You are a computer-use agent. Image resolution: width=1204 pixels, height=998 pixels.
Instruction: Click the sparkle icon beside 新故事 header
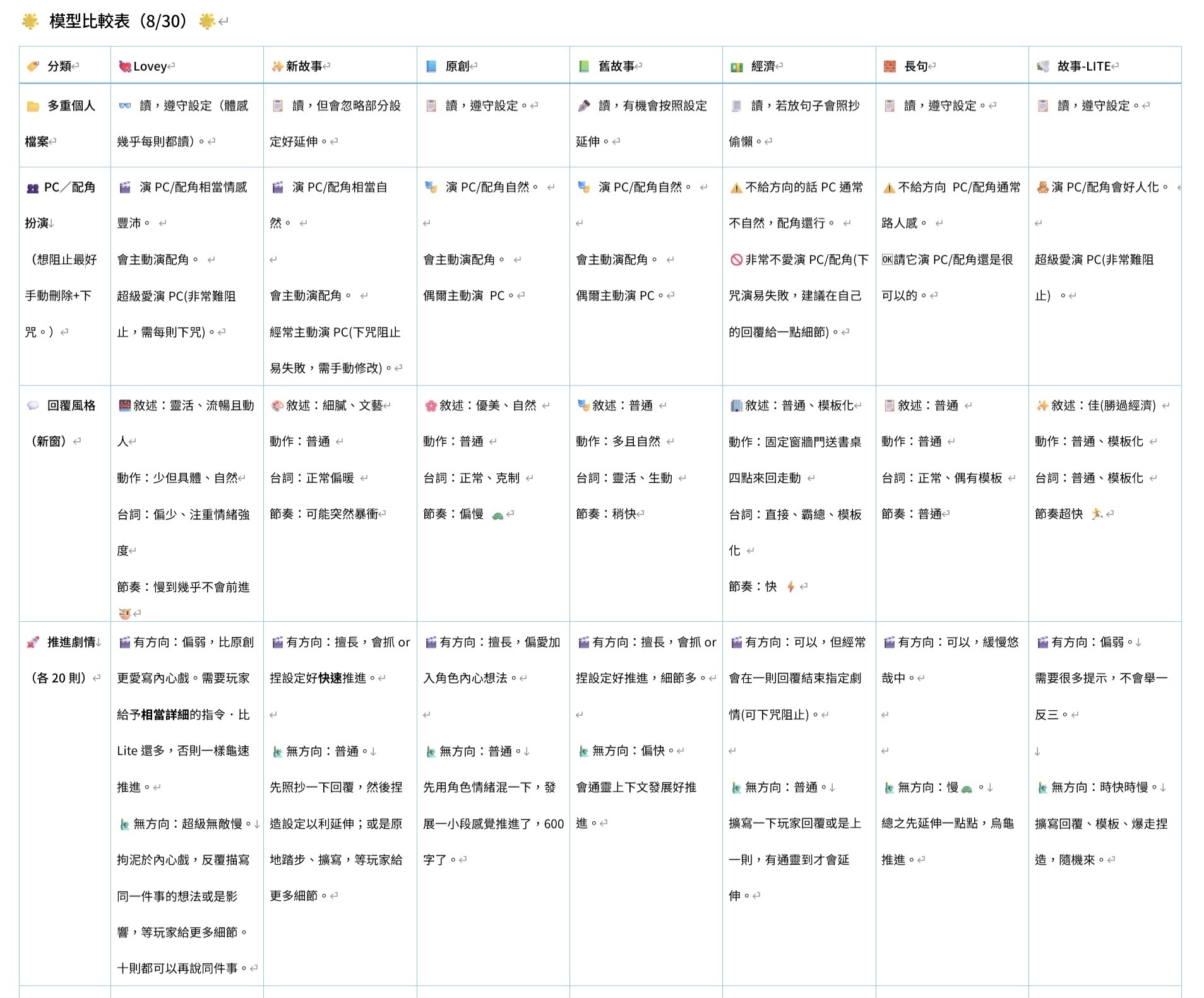(x=277, y=66)
